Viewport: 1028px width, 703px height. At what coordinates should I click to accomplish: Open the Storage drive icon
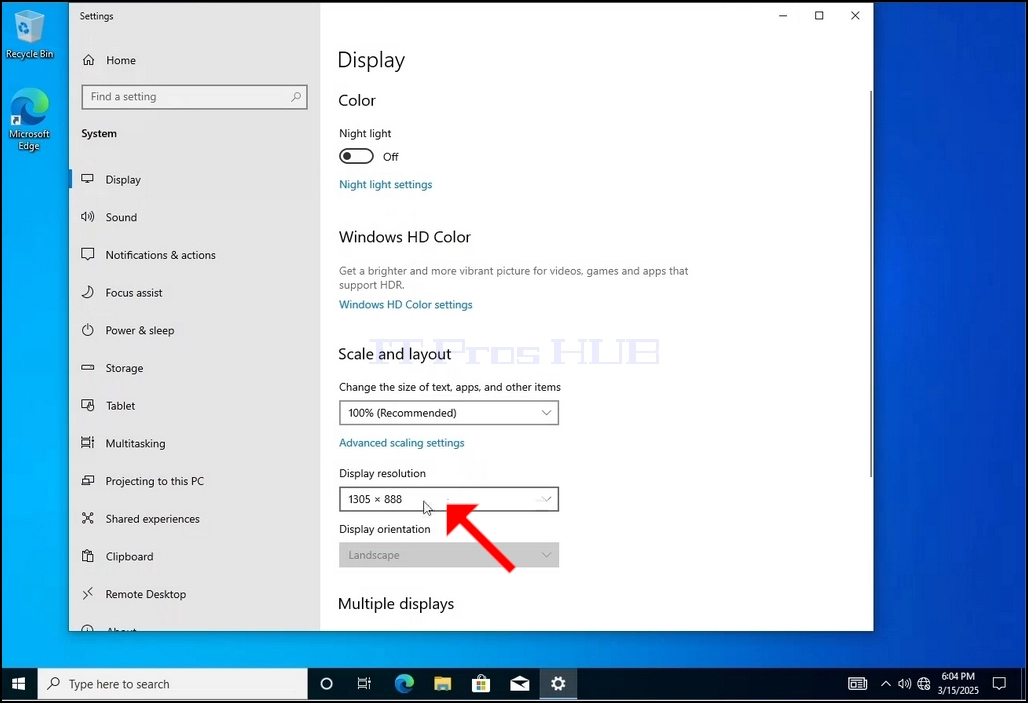[x=88, y=368]
